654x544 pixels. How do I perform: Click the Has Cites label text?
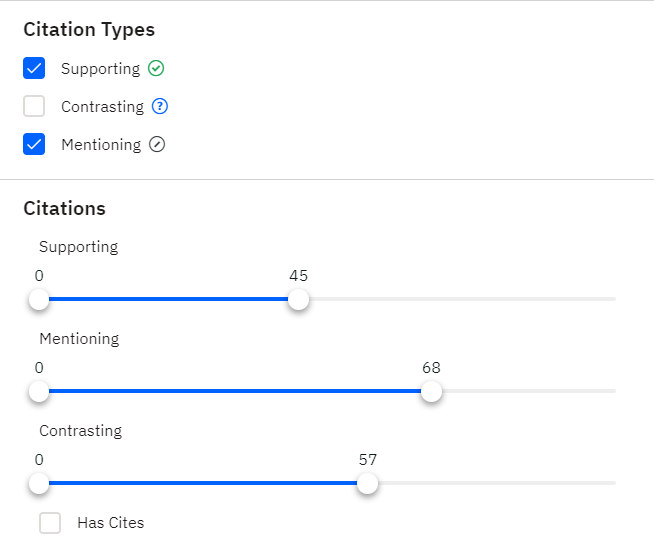click(111, 523)
